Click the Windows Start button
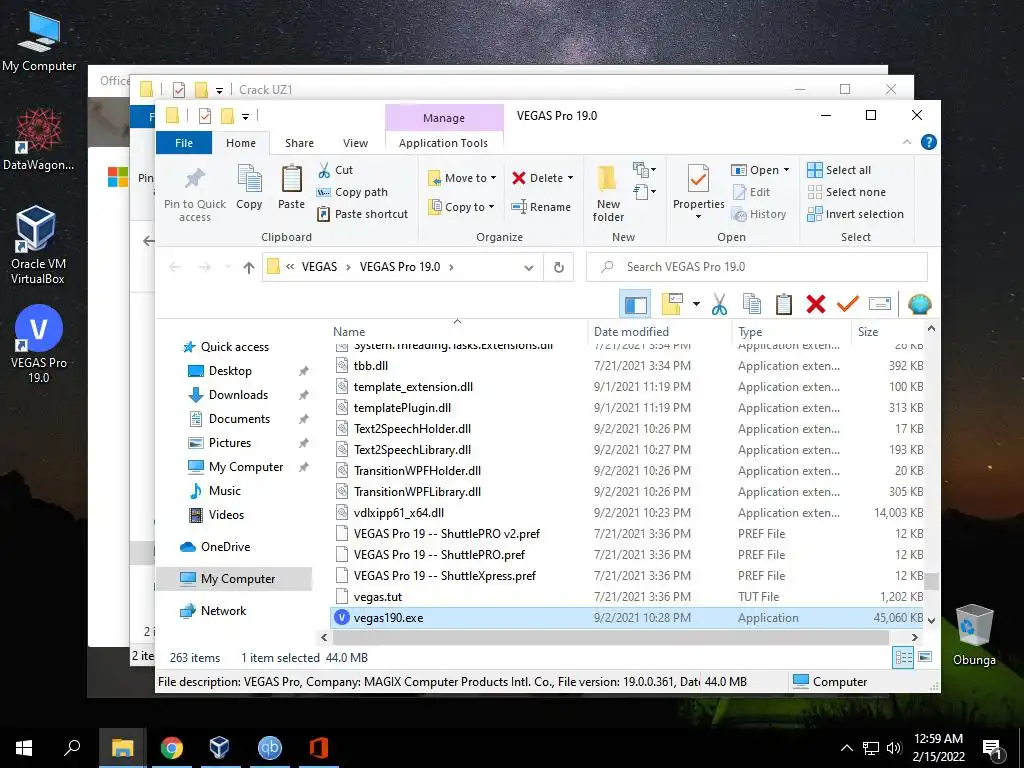 (24, 748)
